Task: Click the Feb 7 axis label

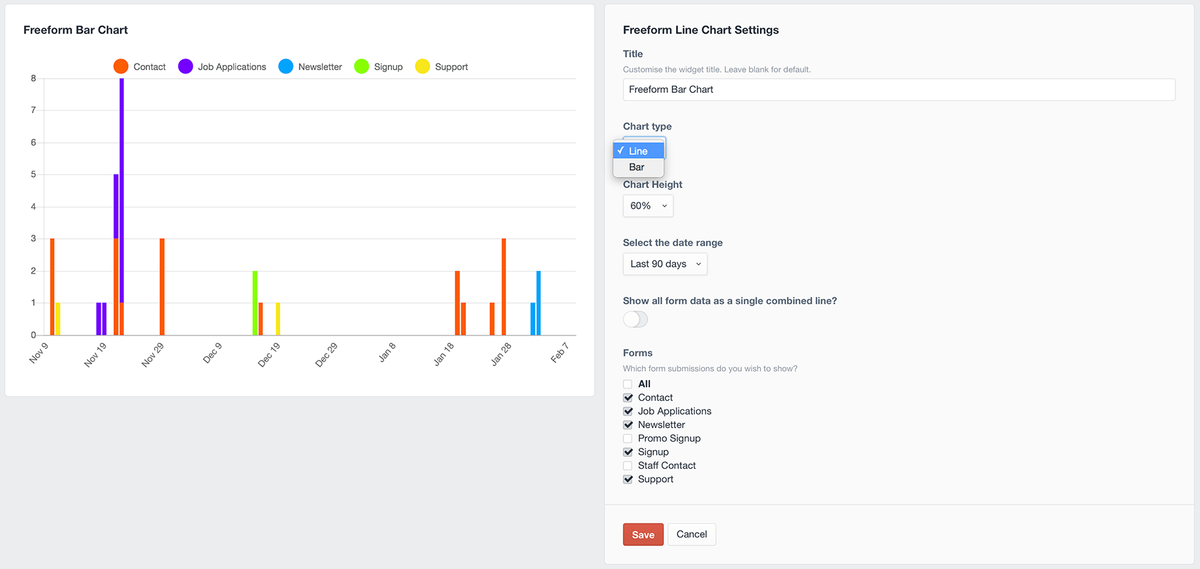Action: coord(559,355)
